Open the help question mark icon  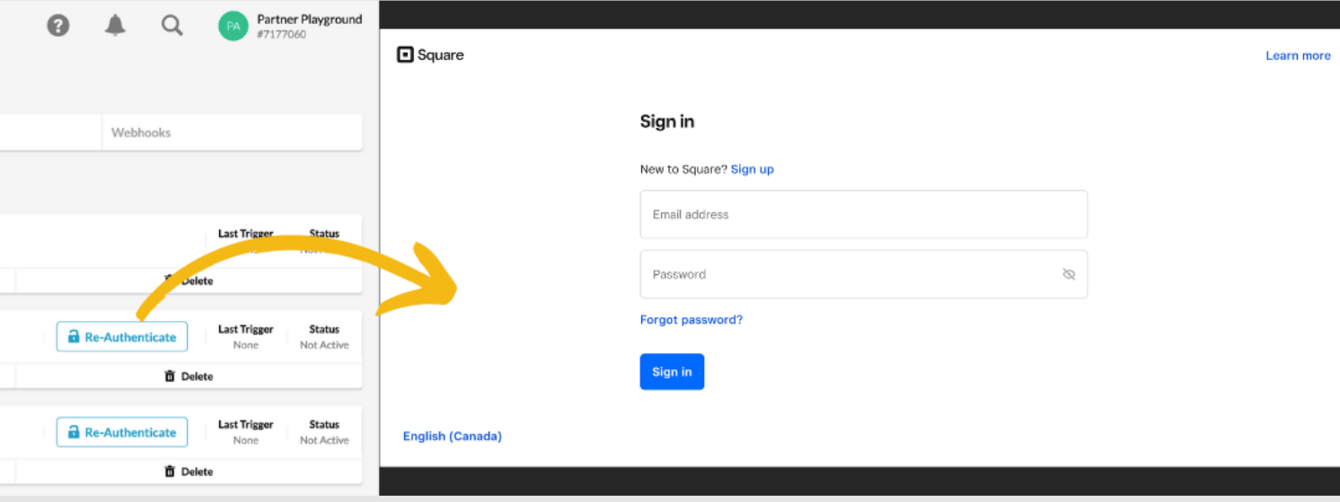tap(58, 26)
